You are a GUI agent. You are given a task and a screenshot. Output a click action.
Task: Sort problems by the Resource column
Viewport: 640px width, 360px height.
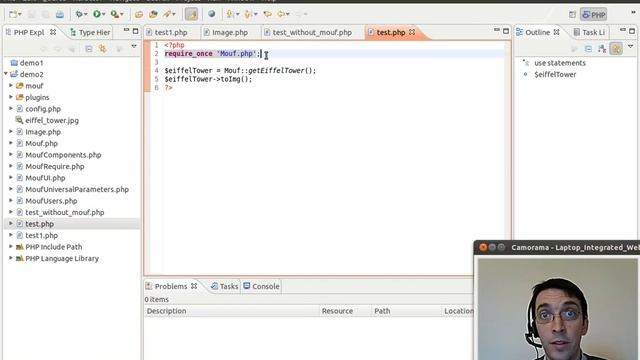pyautogui.click(x=345, y=311)
